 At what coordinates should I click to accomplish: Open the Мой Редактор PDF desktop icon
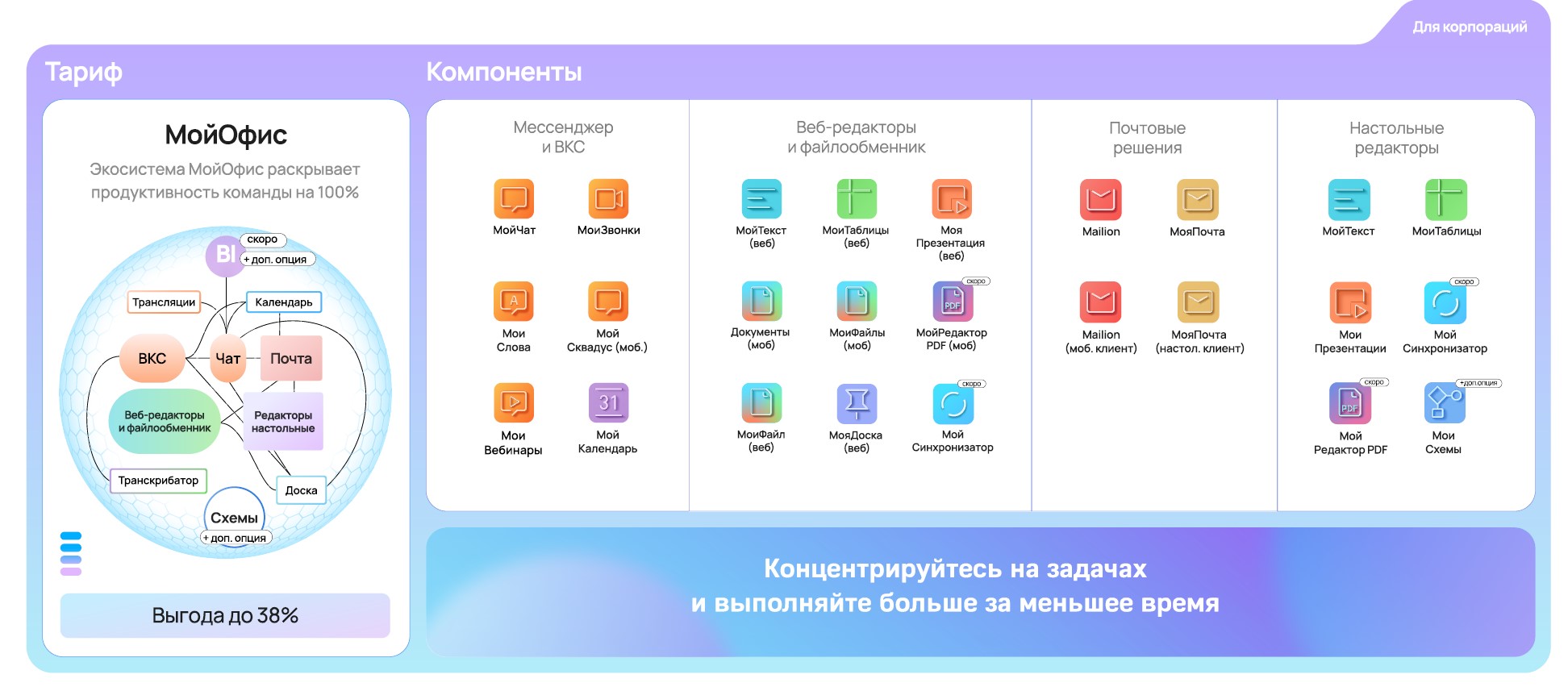click(1350, 403)
